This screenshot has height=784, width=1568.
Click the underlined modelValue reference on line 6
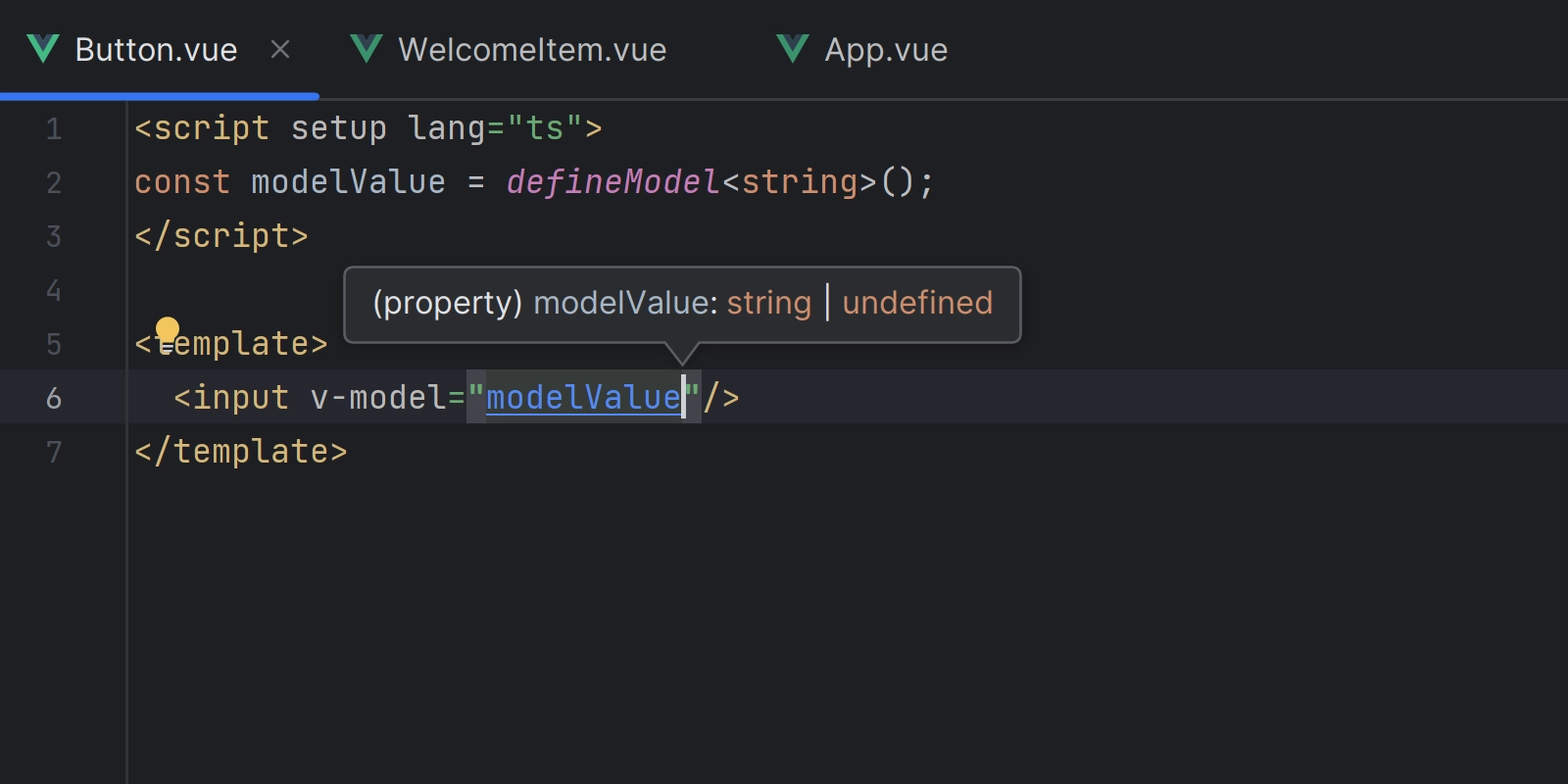(583, 397)
